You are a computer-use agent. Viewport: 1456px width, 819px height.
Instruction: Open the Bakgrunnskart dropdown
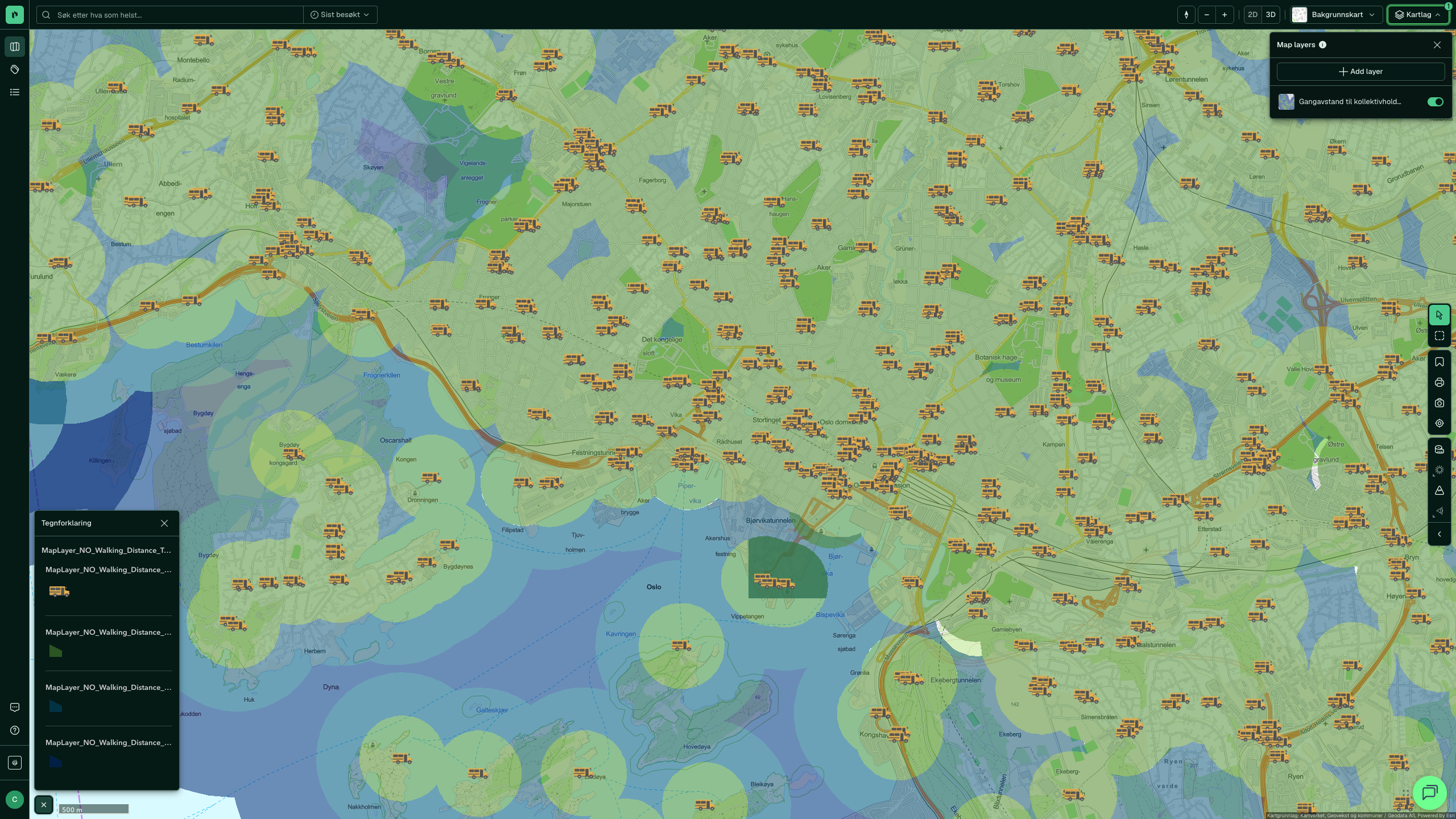(x=1336, y=15)
